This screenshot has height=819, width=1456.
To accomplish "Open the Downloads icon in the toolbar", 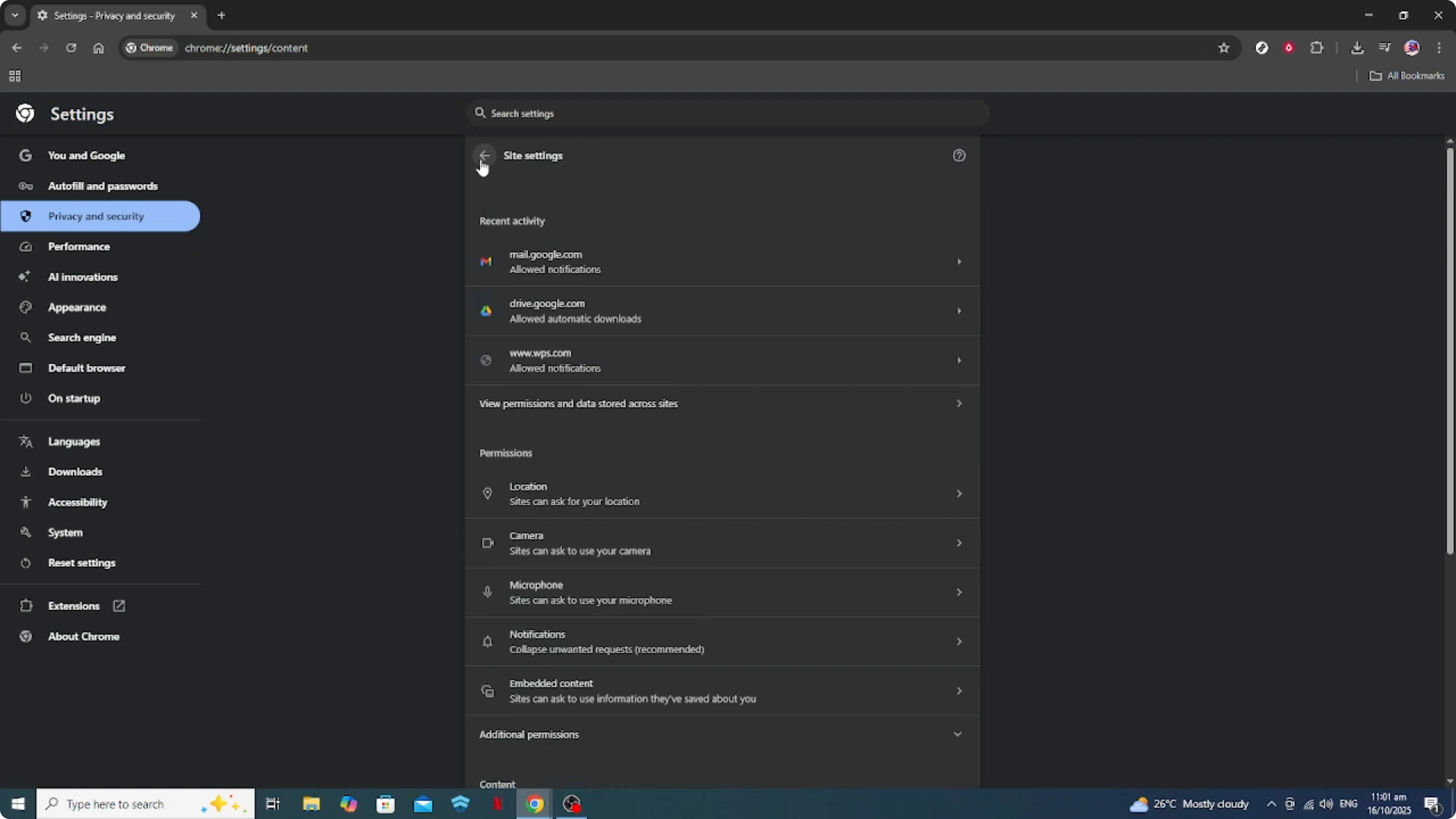I will pyautogui.click(x=1357, y=48).
